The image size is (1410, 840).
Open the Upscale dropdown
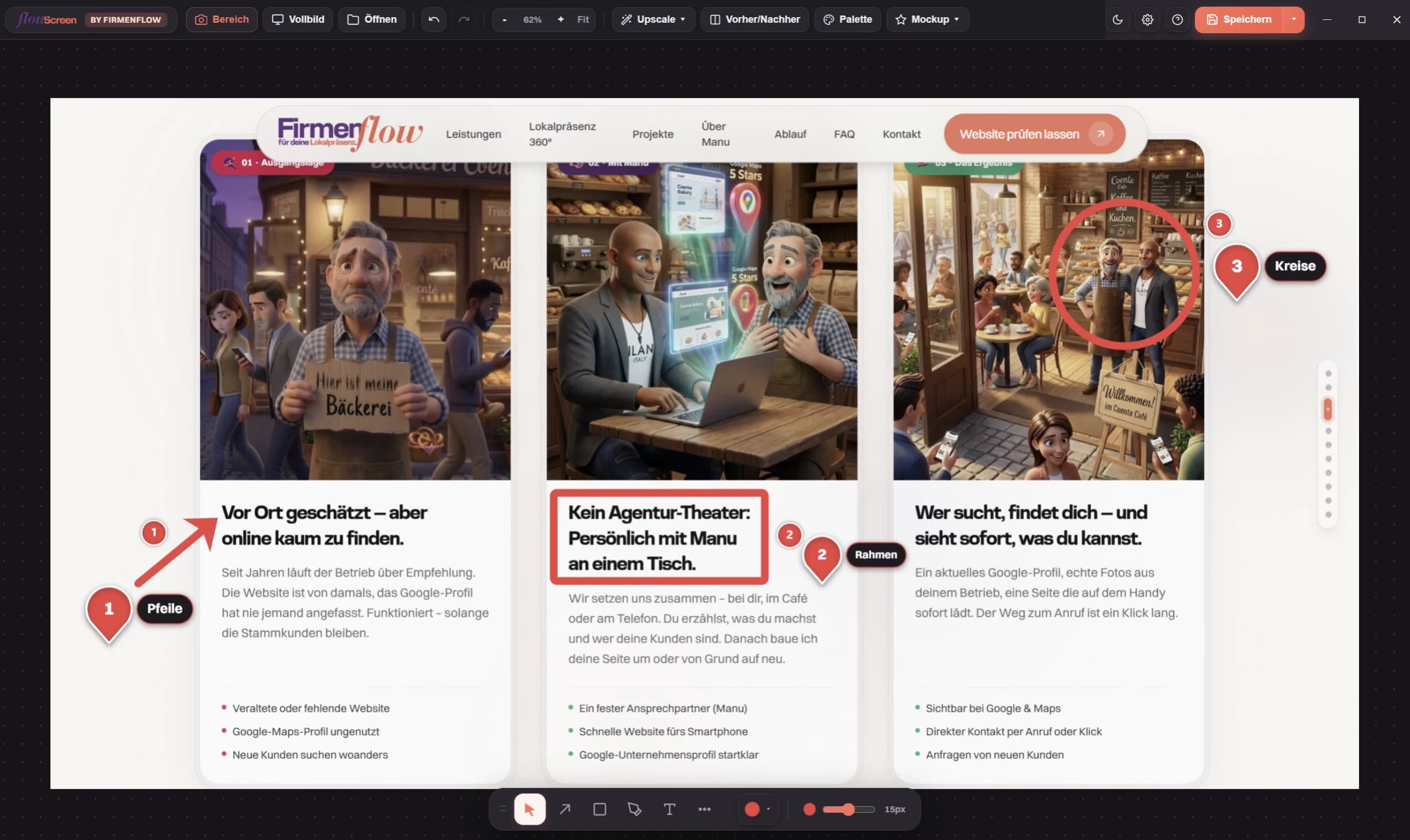click(653, 19)
